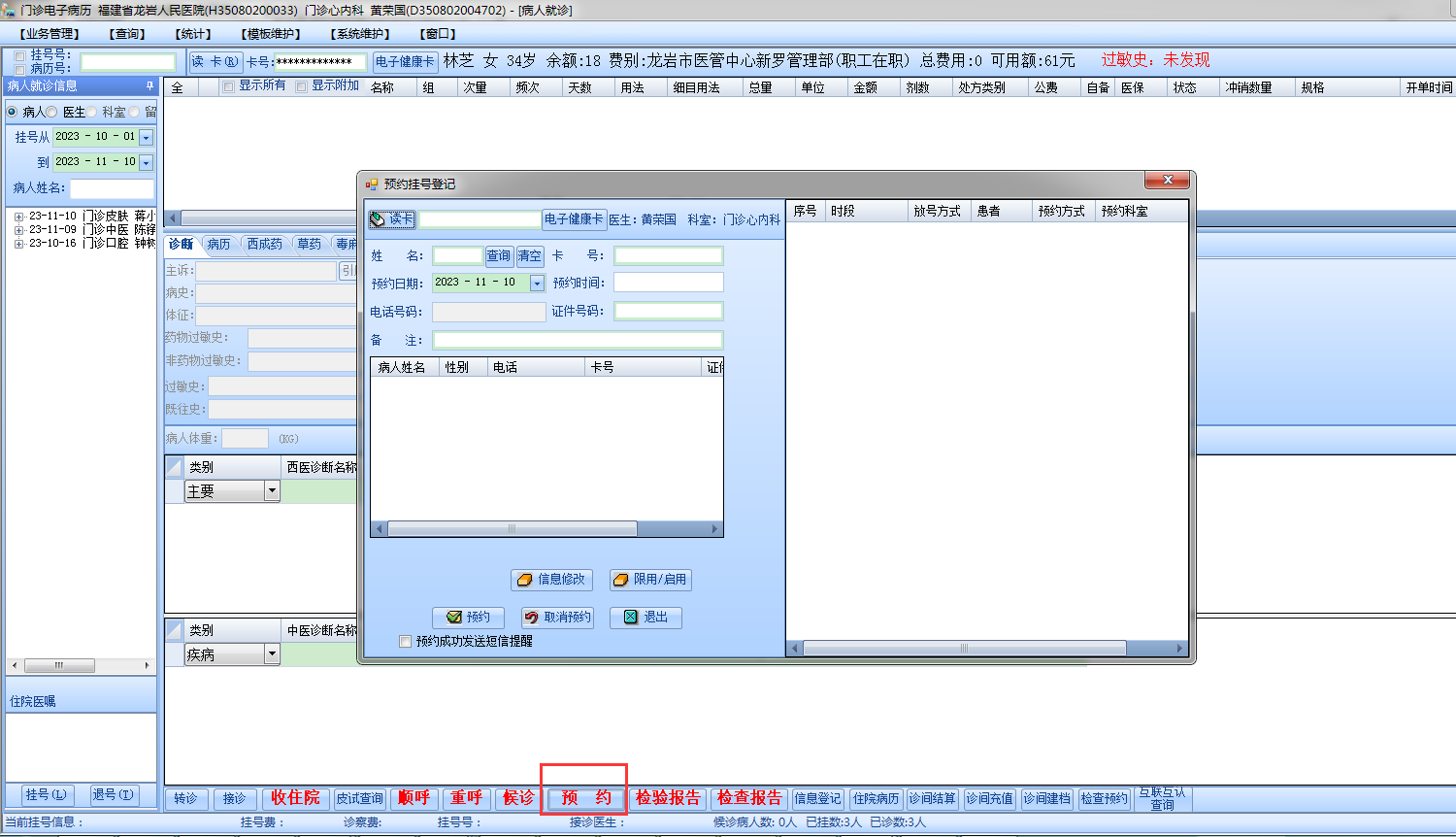Confirm with the 预约 button in the dialog

(x=468, y=618)
